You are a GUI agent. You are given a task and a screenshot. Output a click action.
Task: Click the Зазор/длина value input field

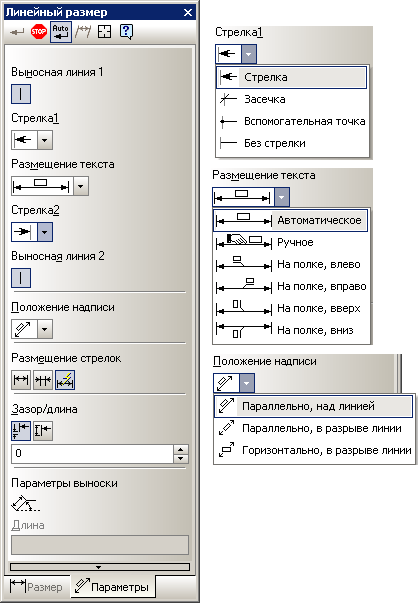click(92, 454)
